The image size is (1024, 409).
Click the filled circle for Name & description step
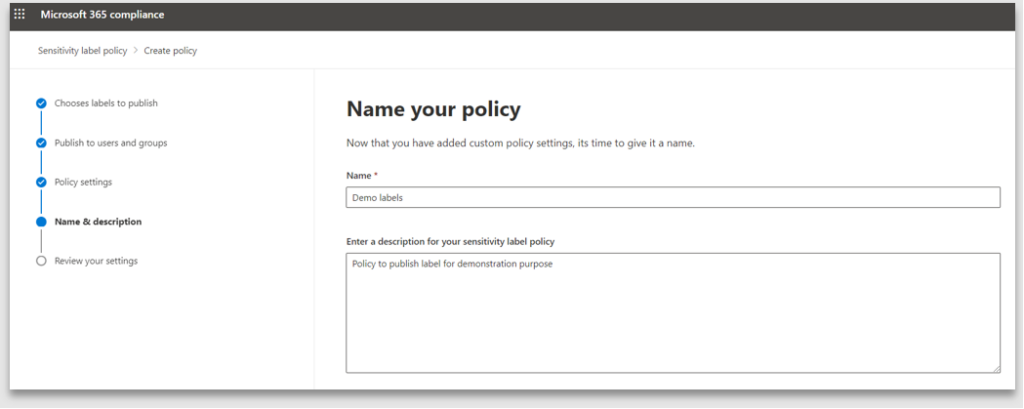click(41, 222)
